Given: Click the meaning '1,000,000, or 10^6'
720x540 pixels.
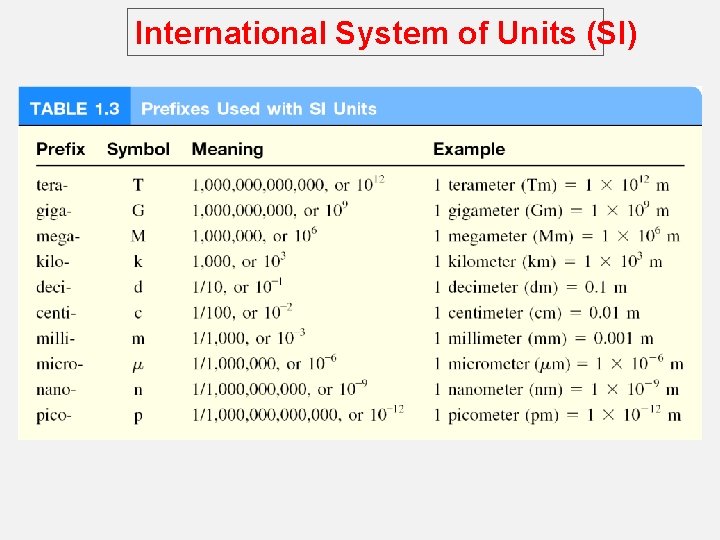Looking at the screenshot, I should point(254,236).
